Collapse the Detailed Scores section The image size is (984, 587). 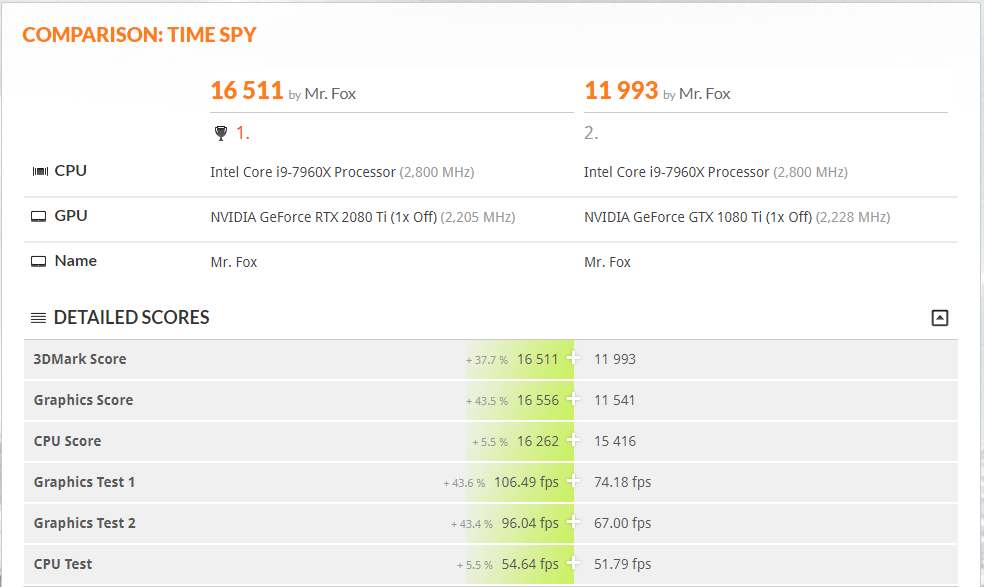pyautogui.click(x=939, y=318)
